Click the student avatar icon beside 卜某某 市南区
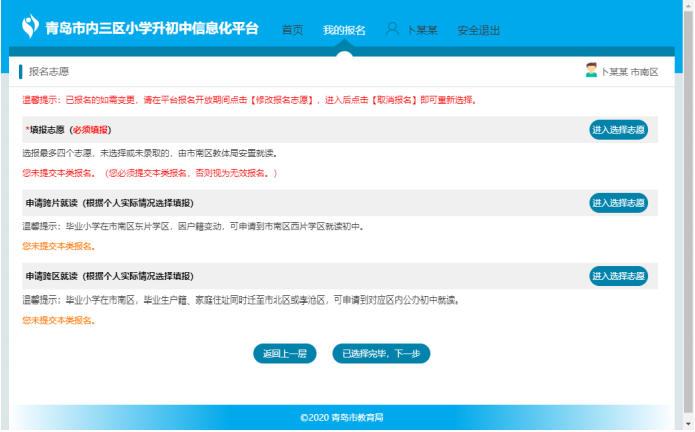 pyautogui.click(x=591, y=71)
